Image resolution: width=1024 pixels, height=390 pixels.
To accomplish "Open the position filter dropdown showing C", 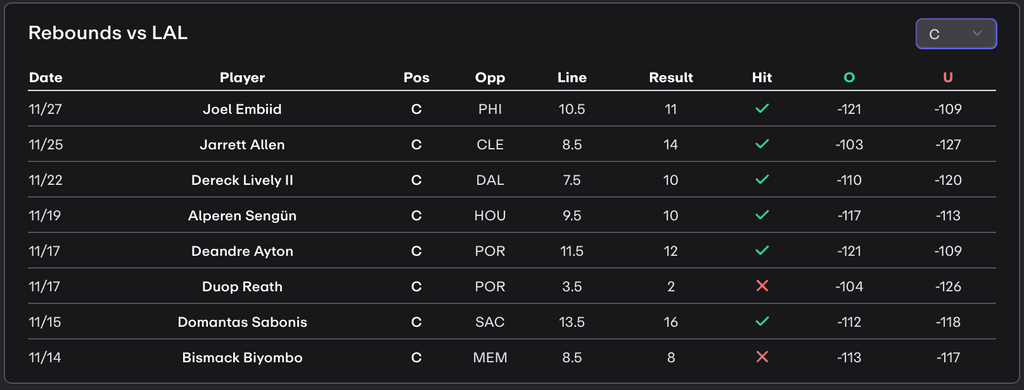I will [x=956, y=34].
